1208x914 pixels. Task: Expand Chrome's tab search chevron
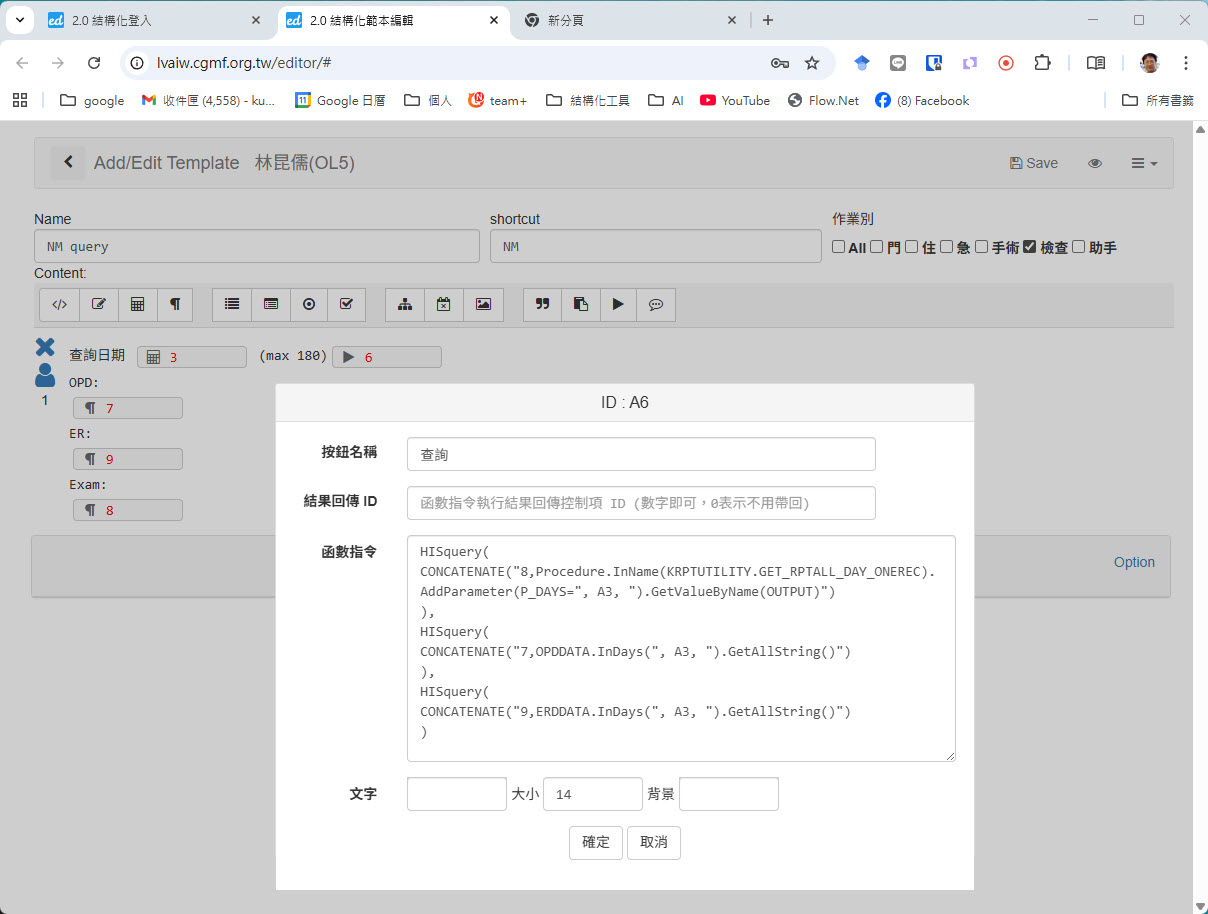[x=19, y=20]
